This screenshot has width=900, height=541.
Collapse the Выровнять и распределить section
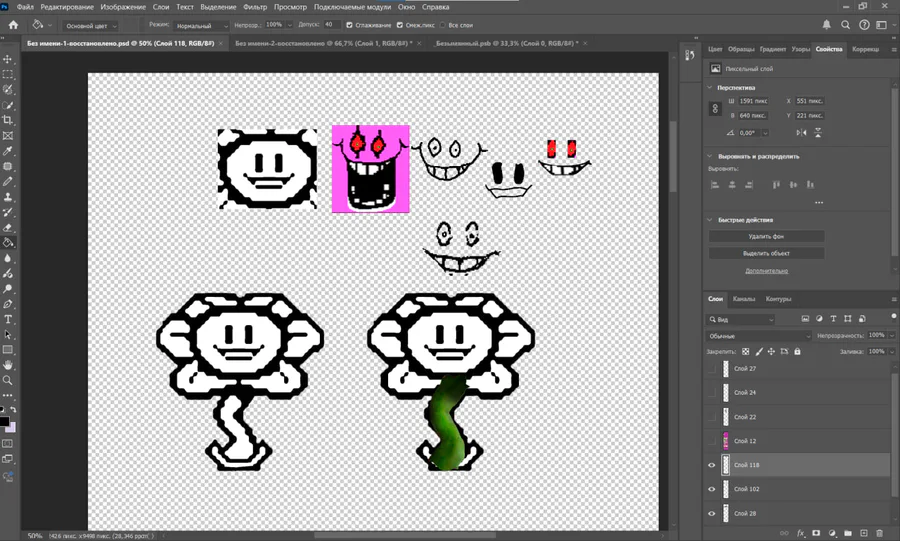point(710,156)
